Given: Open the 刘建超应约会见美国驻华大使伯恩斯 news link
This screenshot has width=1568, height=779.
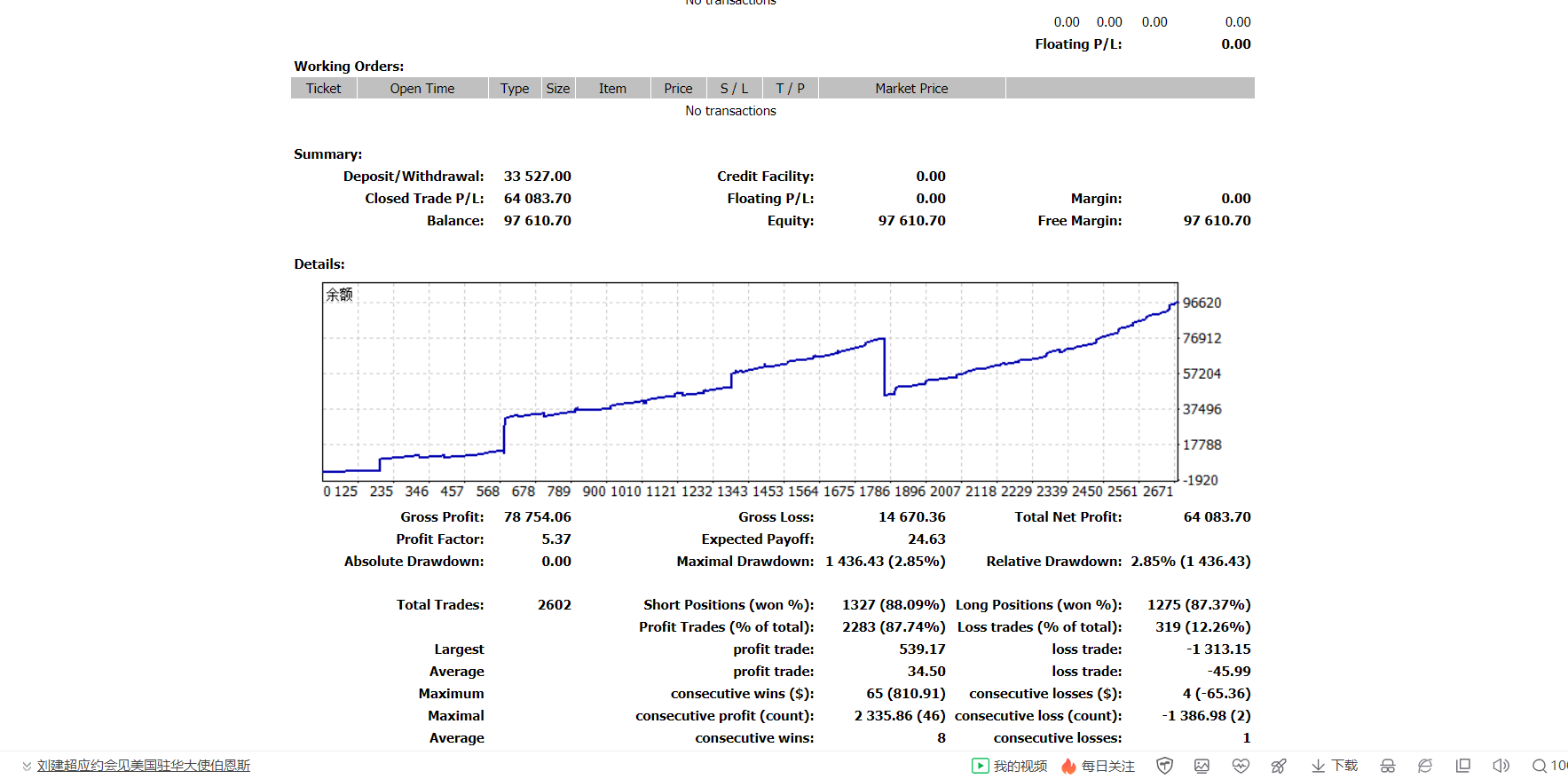Looking at the screenshot, I should click(x=144, y=766).
